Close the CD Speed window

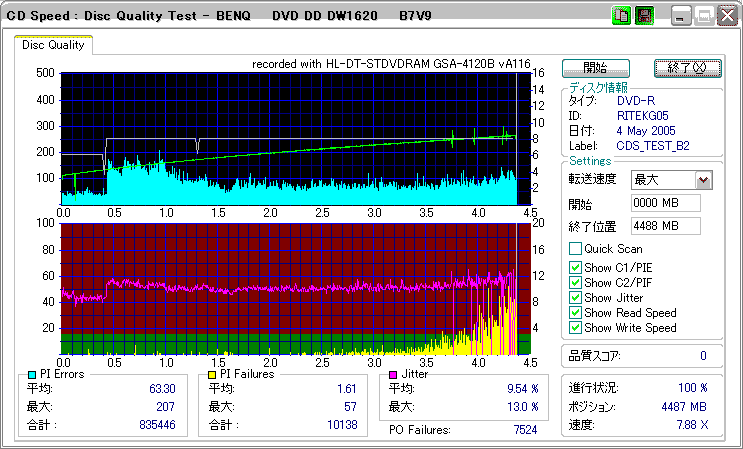pyautogui.click(x=727, y=16)
